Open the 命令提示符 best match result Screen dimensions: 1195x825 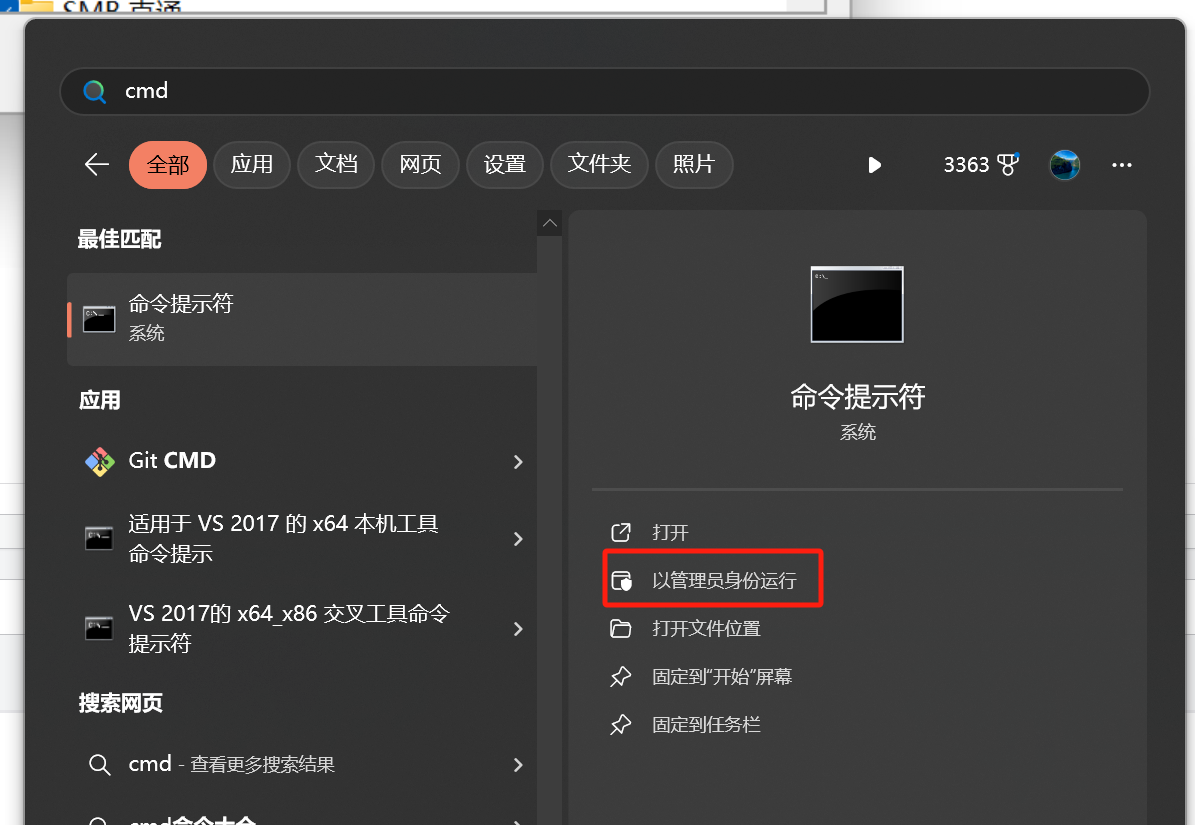[x=302, y=319]
